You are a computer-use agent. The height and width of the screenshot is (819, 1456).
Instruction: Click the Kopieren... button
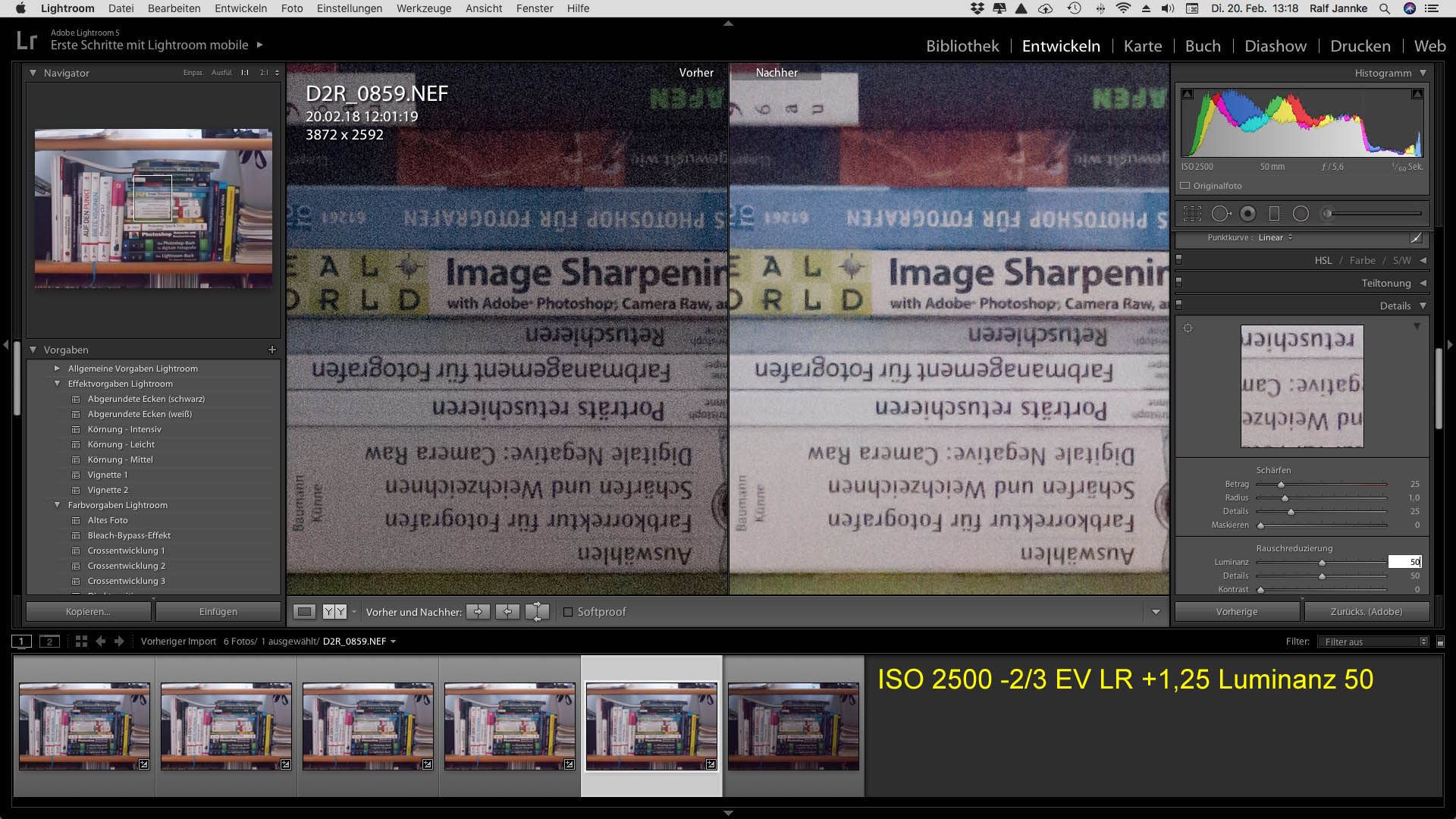pos(88,612)
